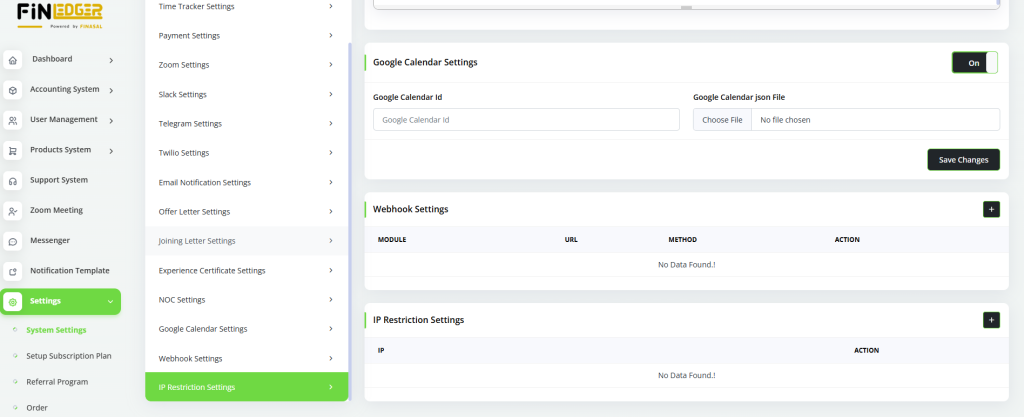The width and height of the screenshot is (1024, 417).
Task: Click the Products System cart icon
Action: tap(13, 151)
